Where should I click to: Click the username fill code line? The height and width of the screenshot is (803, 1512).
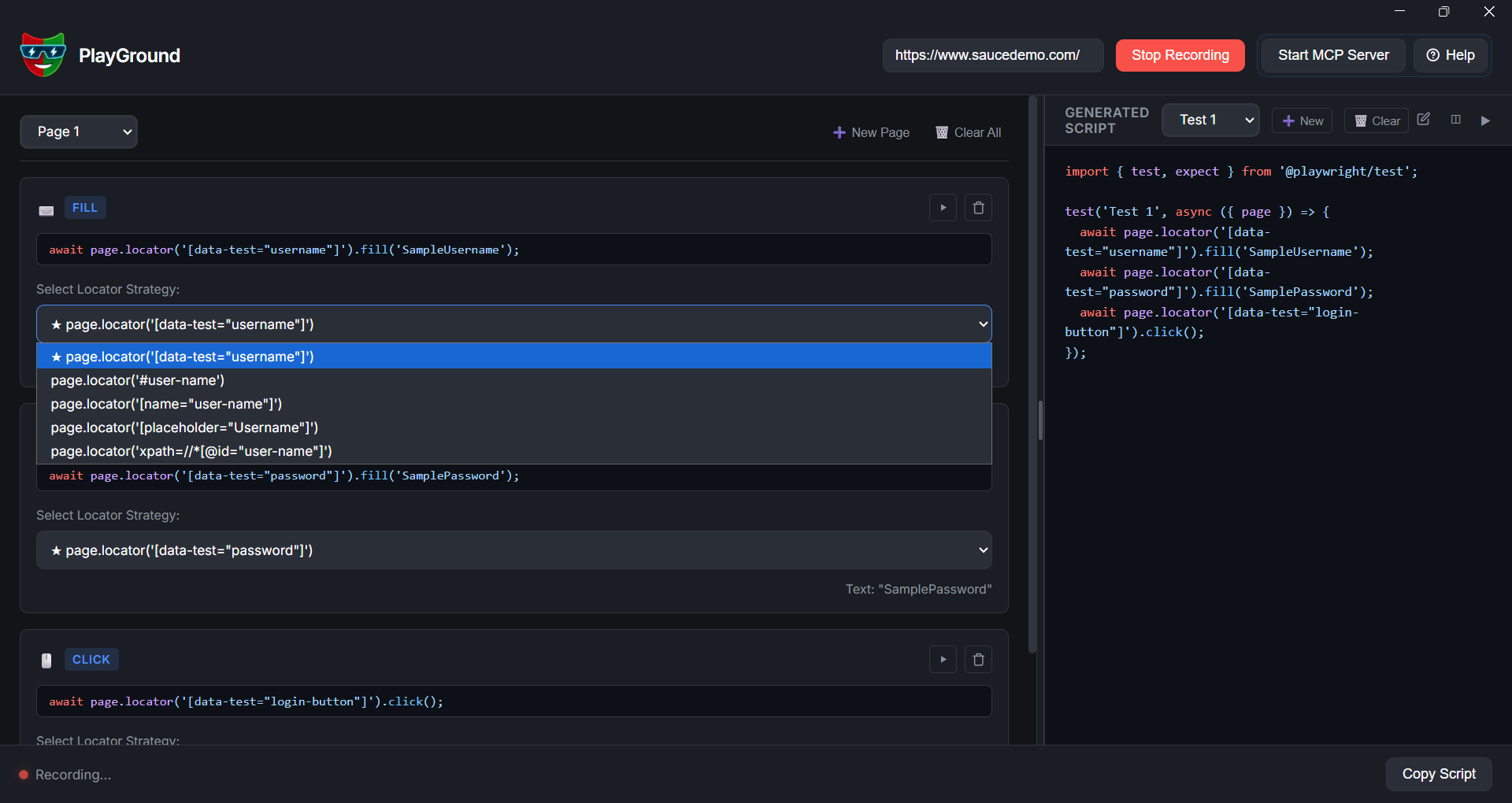click(x=513, y=250)
